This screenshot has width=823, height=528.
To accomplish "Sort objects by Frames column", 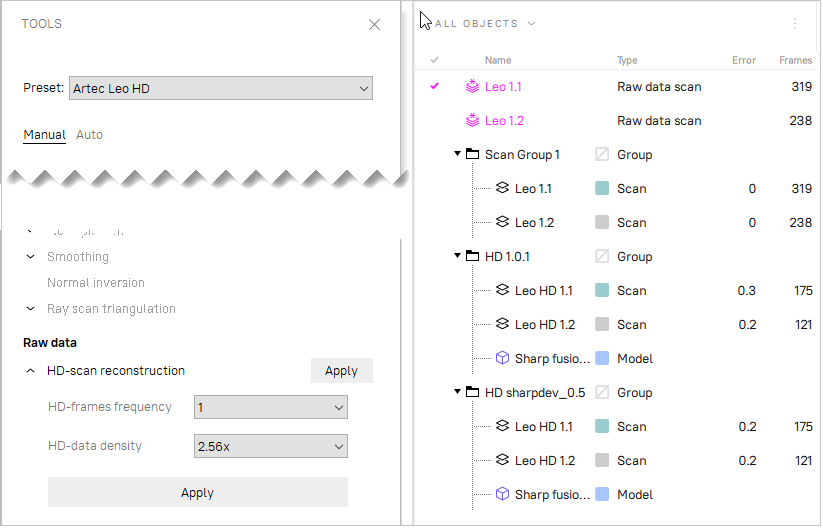I will point(795,60).
